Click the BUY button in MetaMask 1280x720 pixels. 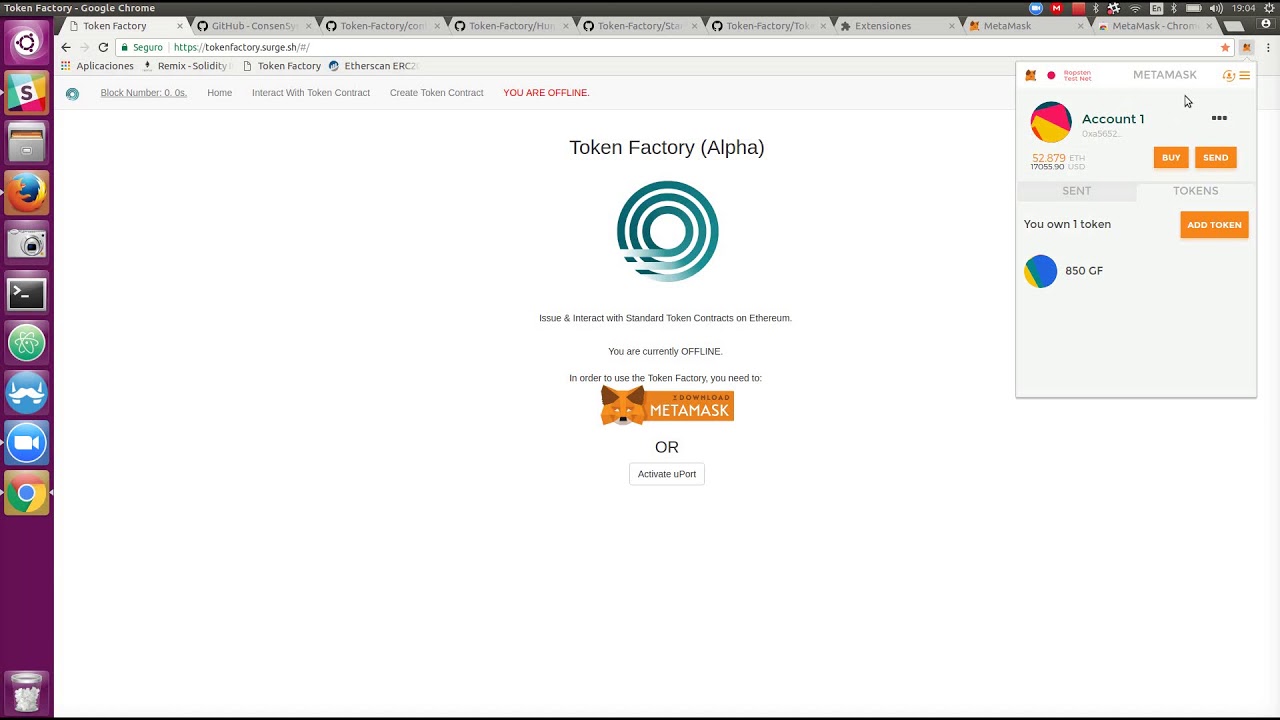[x=1171, y=157]
